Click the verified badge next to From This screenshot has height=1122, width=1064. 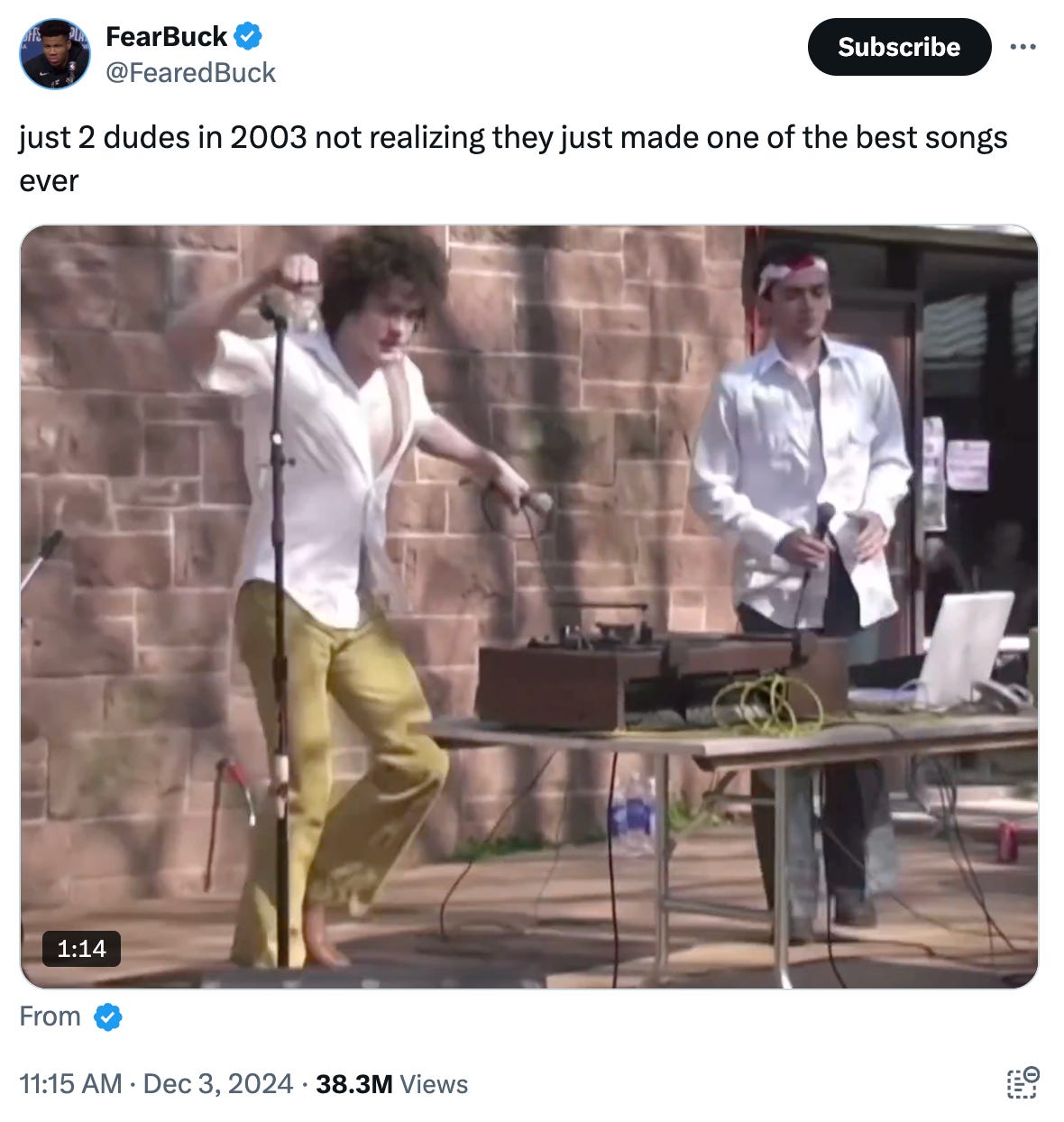[108, 1017]
